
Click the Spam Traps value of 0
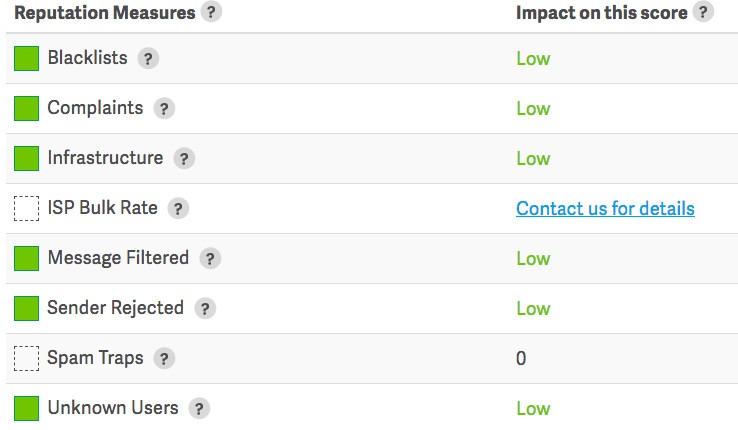point(521,358)
